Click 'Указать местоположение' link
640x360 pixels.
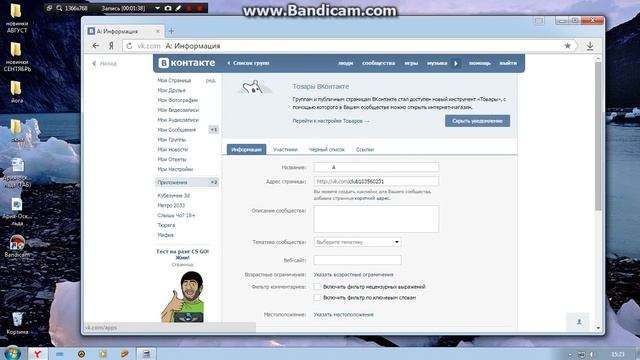point(344,315)
